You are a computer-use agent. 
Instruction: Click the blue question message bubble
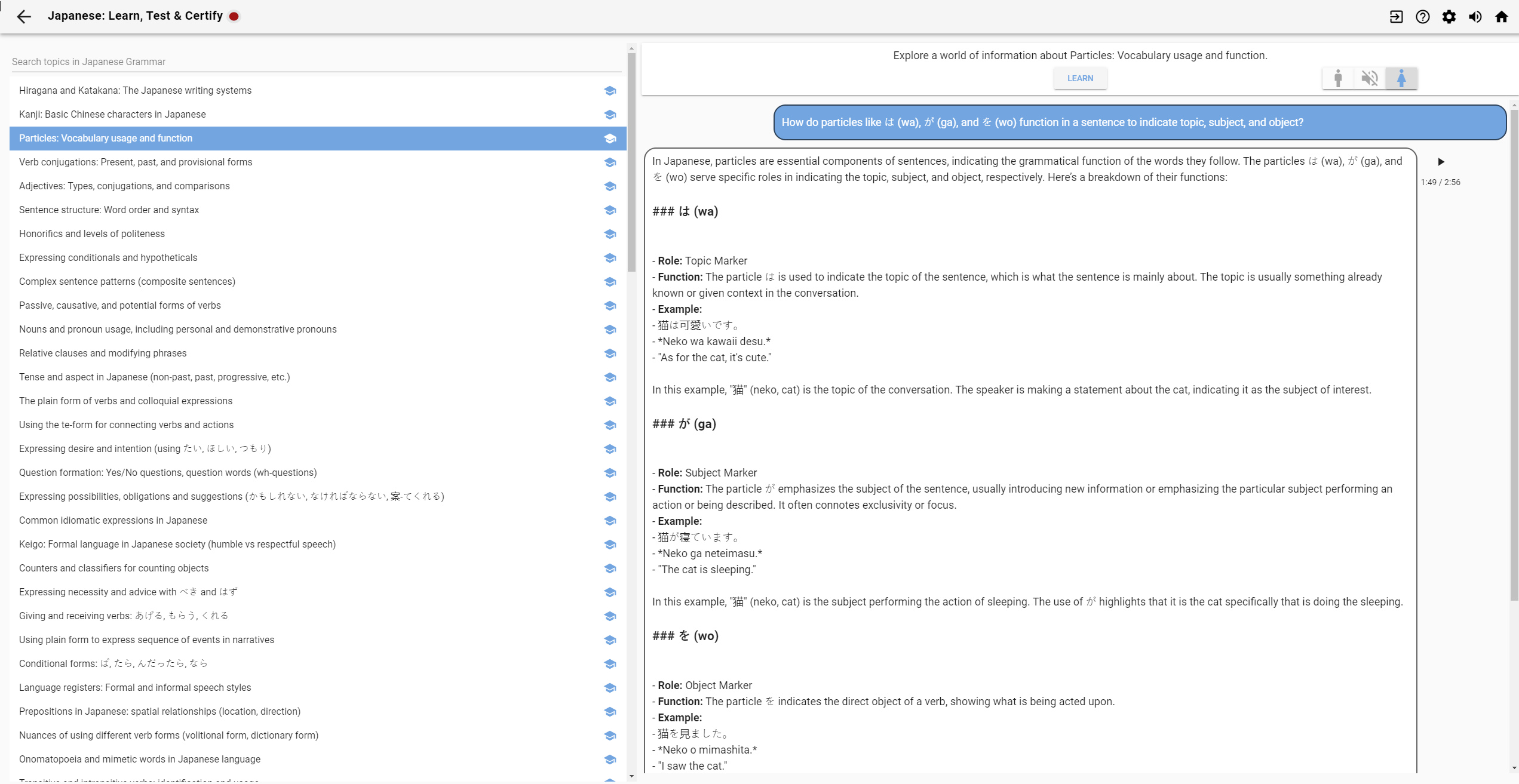point(1140,122)
